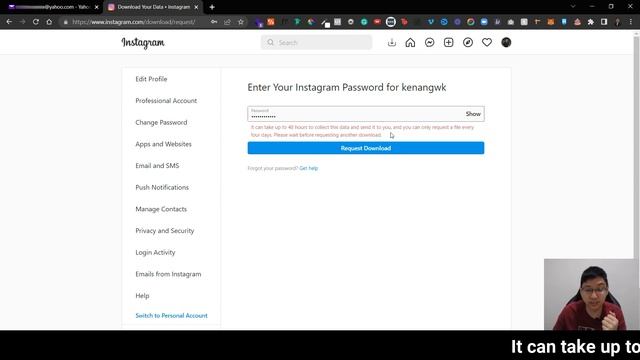Go to Change Password

(161, 122)
